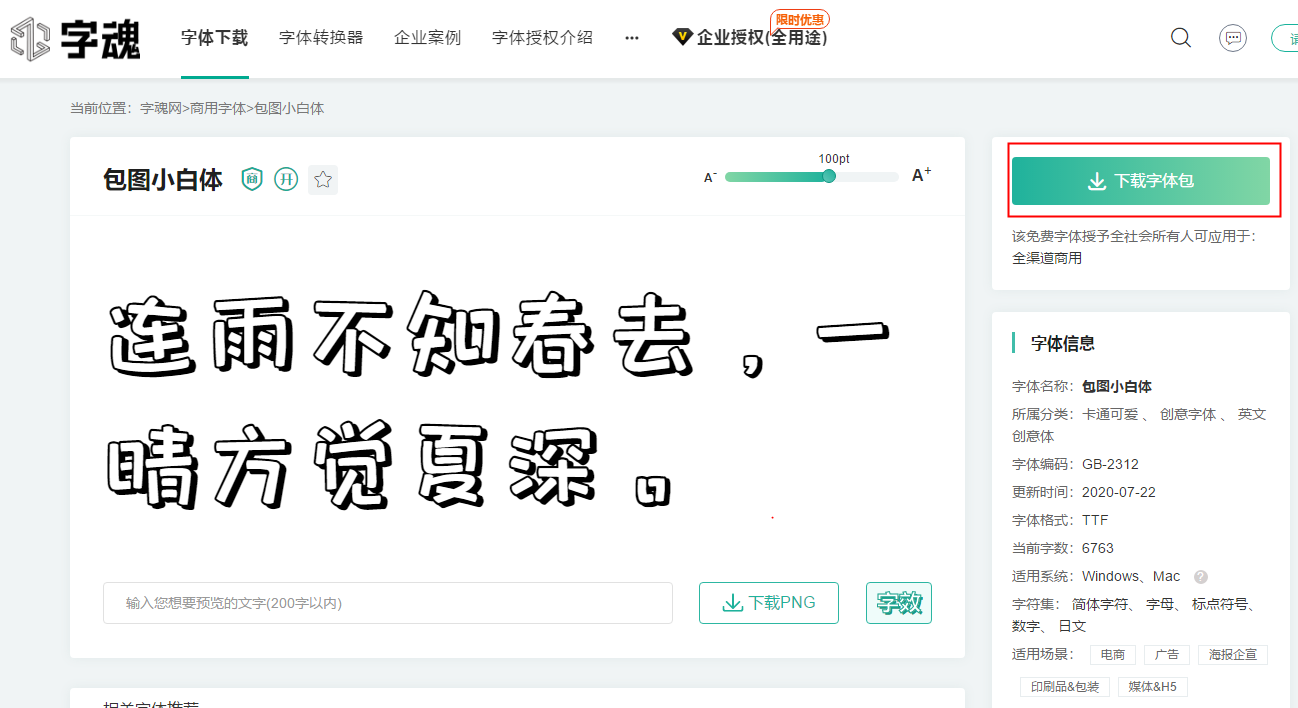
Task: Decrease preview size with A- icon
Action: 710,177
